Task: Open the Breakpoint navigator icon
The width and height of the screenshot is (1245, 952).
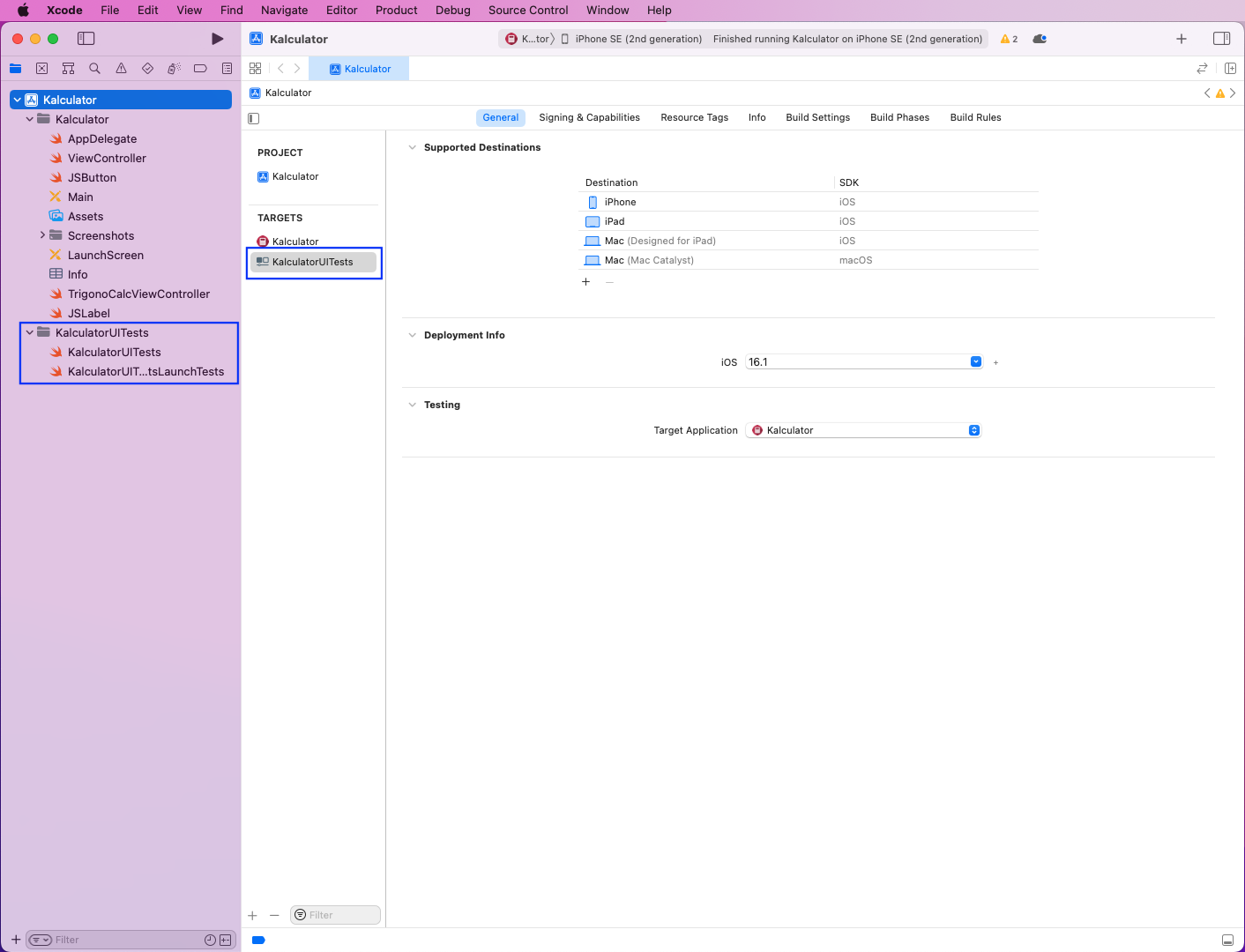Action: pos(200,69)
